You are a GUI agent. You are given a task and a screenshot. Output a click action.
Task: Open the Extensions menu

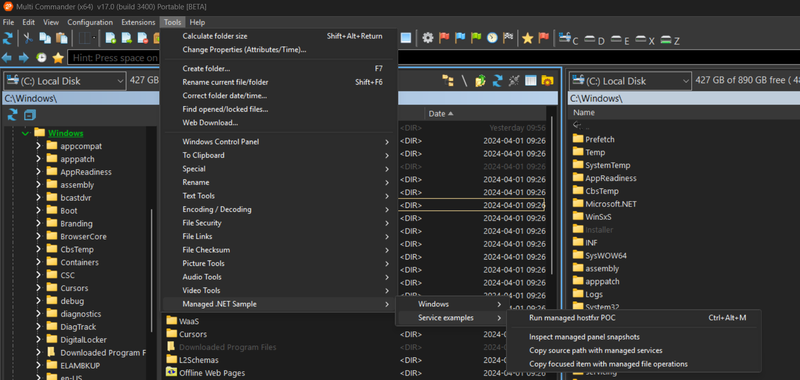click(x=138, y=22)
